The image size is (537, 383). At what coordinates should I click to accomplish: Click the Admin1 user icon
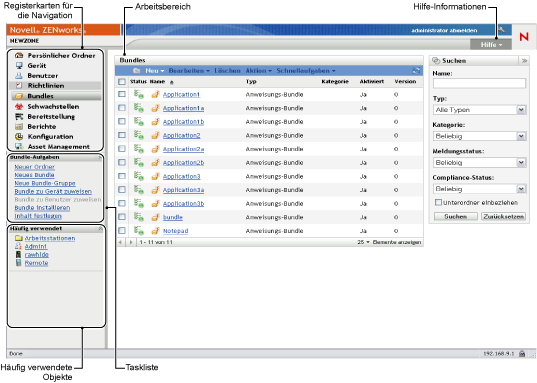[x=18, y=246]
